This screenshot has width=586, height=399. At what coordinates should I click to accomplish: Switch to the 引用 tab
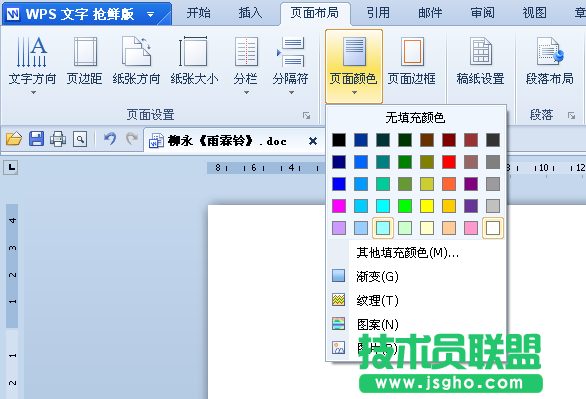pyautogui.click(x=378, y=13)
